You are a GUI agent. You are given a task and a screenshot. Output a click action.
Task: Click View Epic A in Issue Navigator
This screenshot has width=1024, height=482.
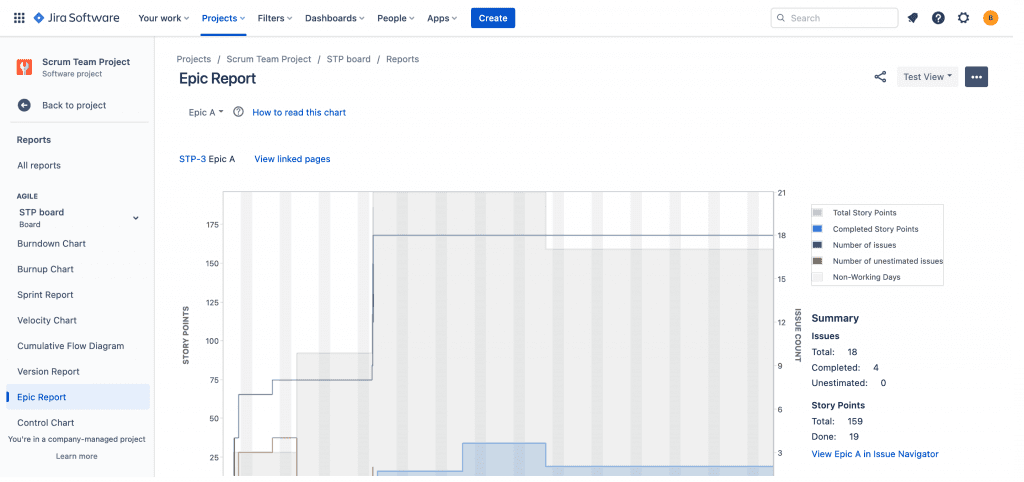875,454
